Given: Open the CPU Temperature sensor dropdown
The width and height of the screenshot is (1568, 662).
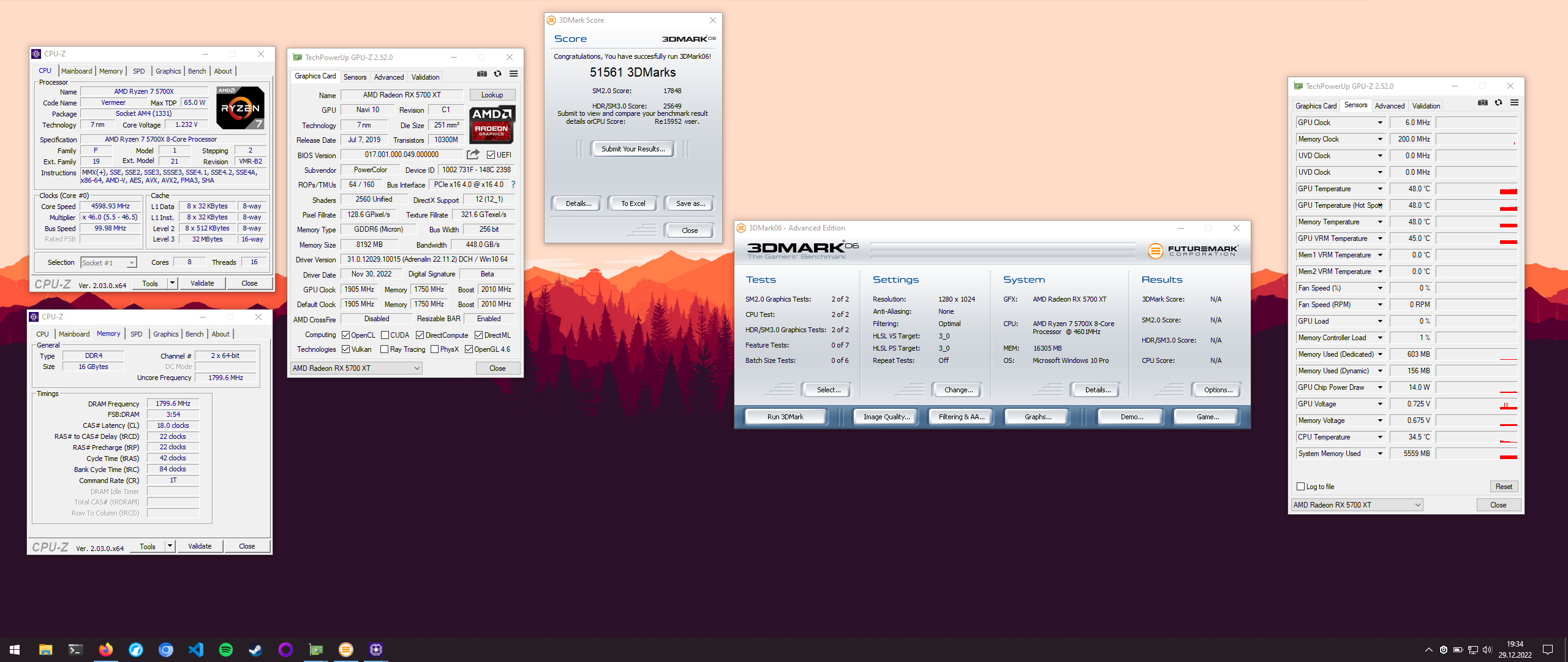Looking at the screenshot, I should tap(1380, 437).
